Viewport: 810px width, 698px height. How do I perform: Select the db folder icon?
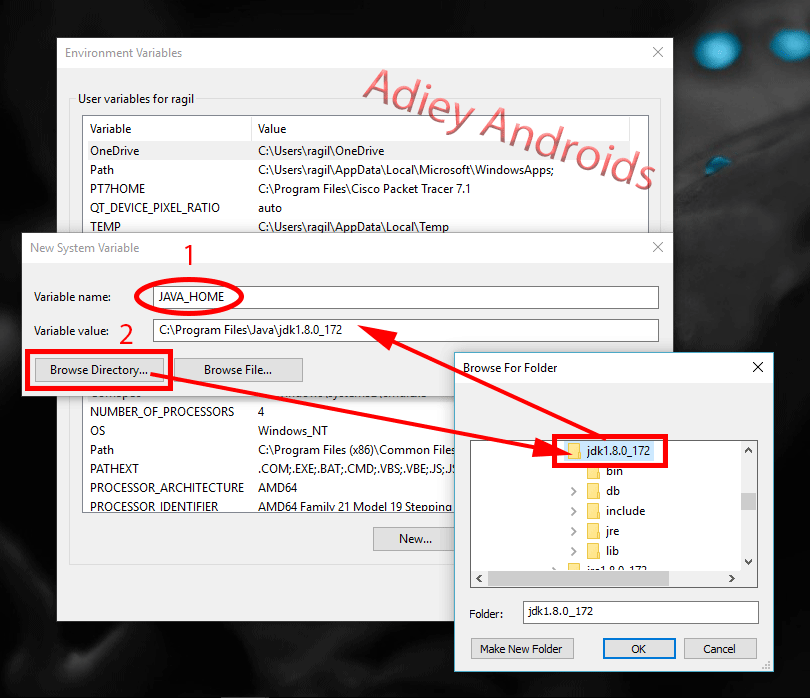593,491
